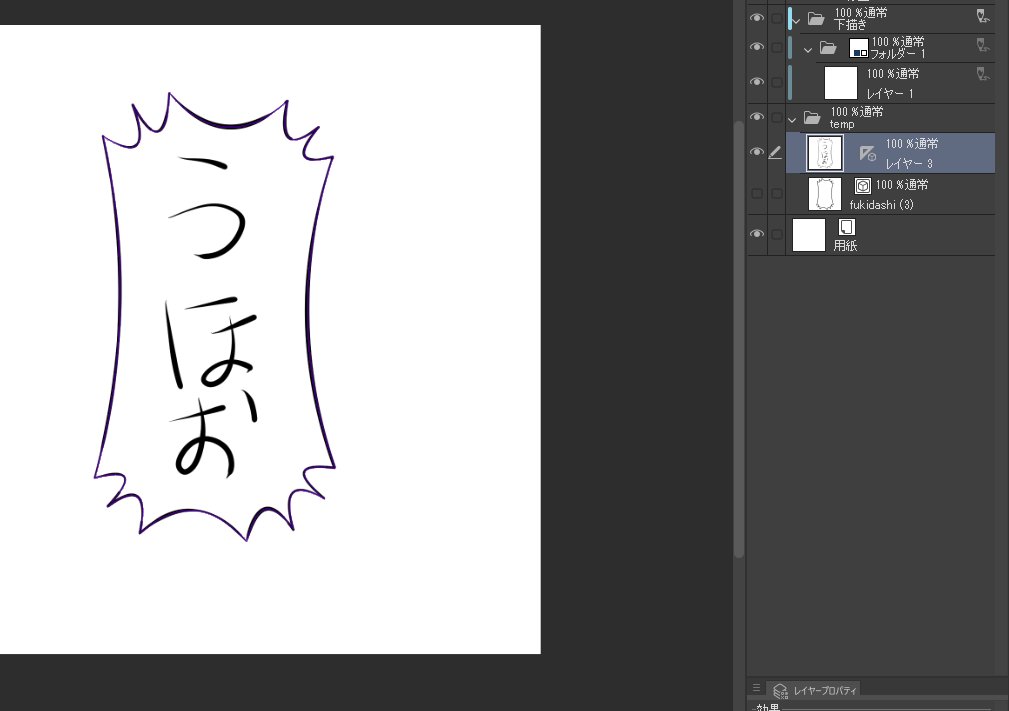The image size is (1009, 711).
Task: Select the 下描き folder name
Action: click(850, 24)
